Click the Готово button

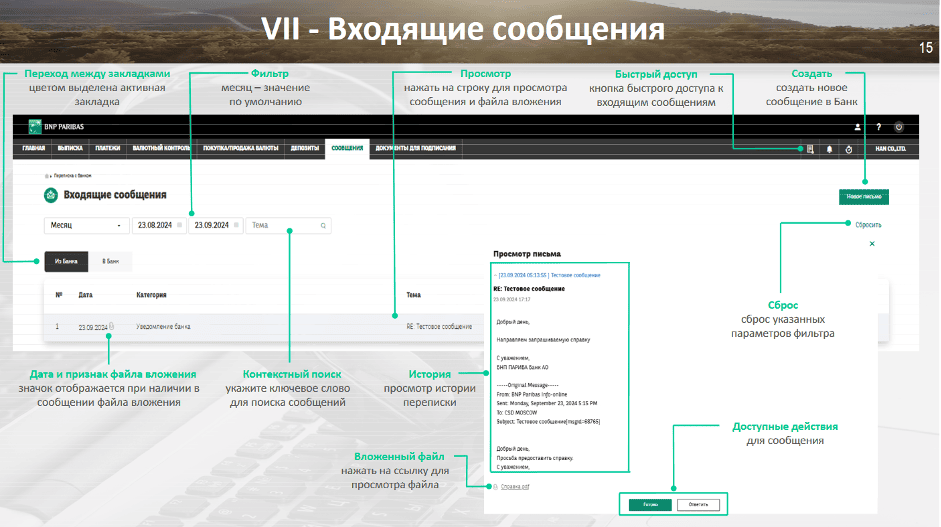click(650, 505)
